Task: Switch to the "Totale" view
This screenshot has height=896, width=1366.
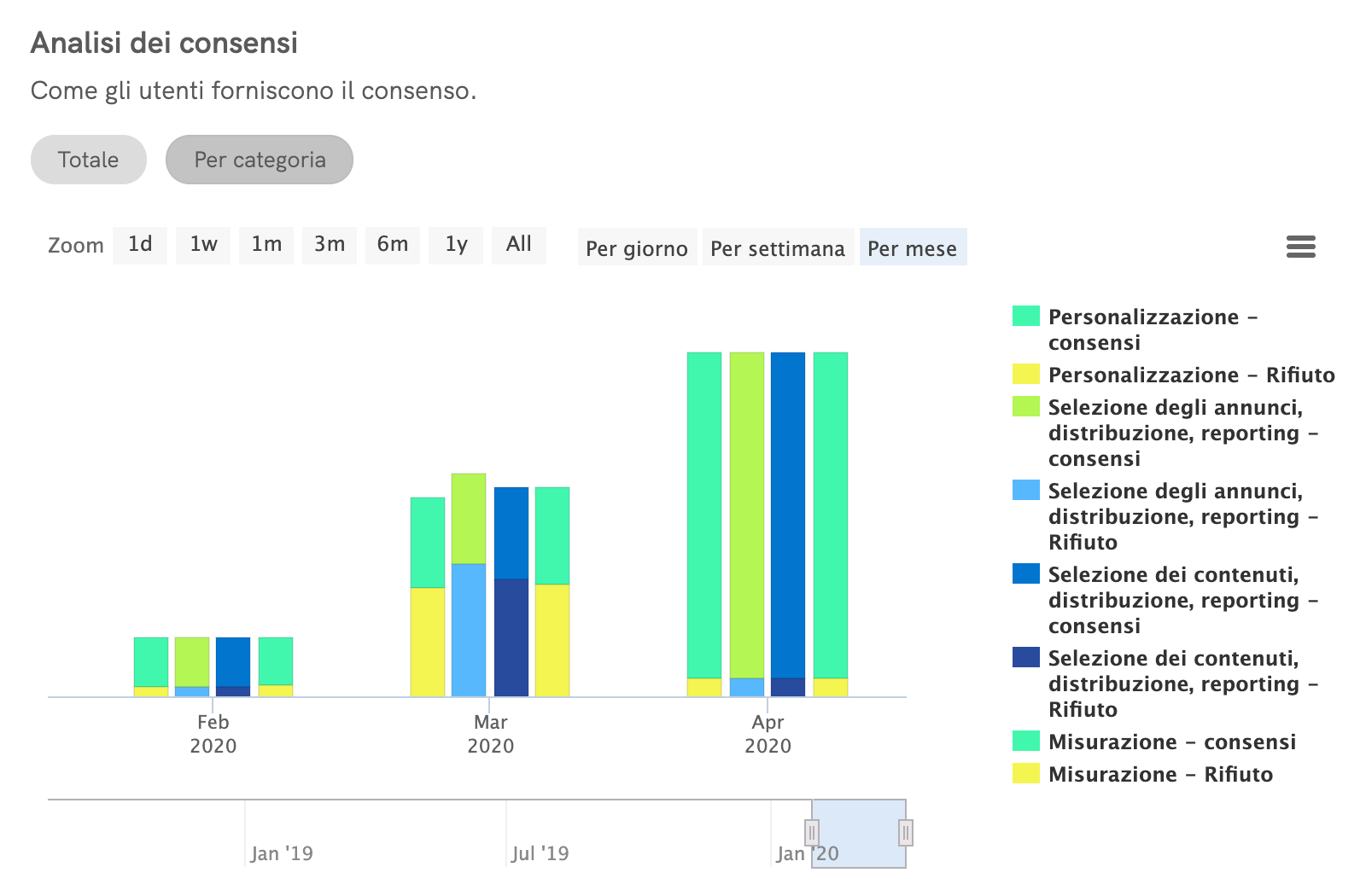Action: (x=88, y=160)
